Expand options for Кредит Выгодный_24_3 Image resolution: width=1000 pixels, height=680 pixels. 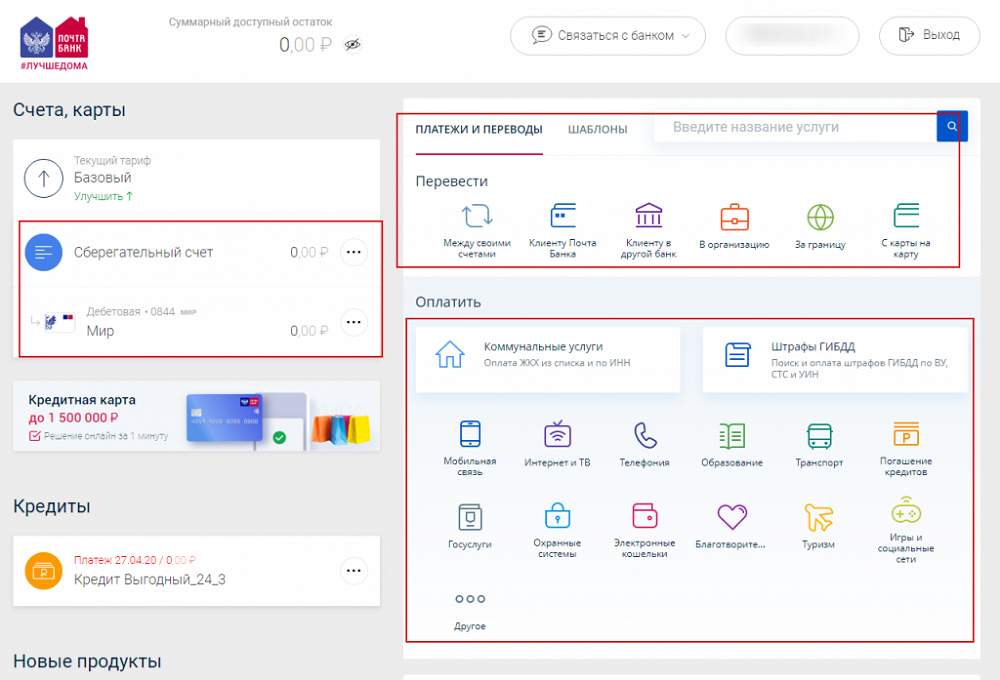(x=354, y=571)
